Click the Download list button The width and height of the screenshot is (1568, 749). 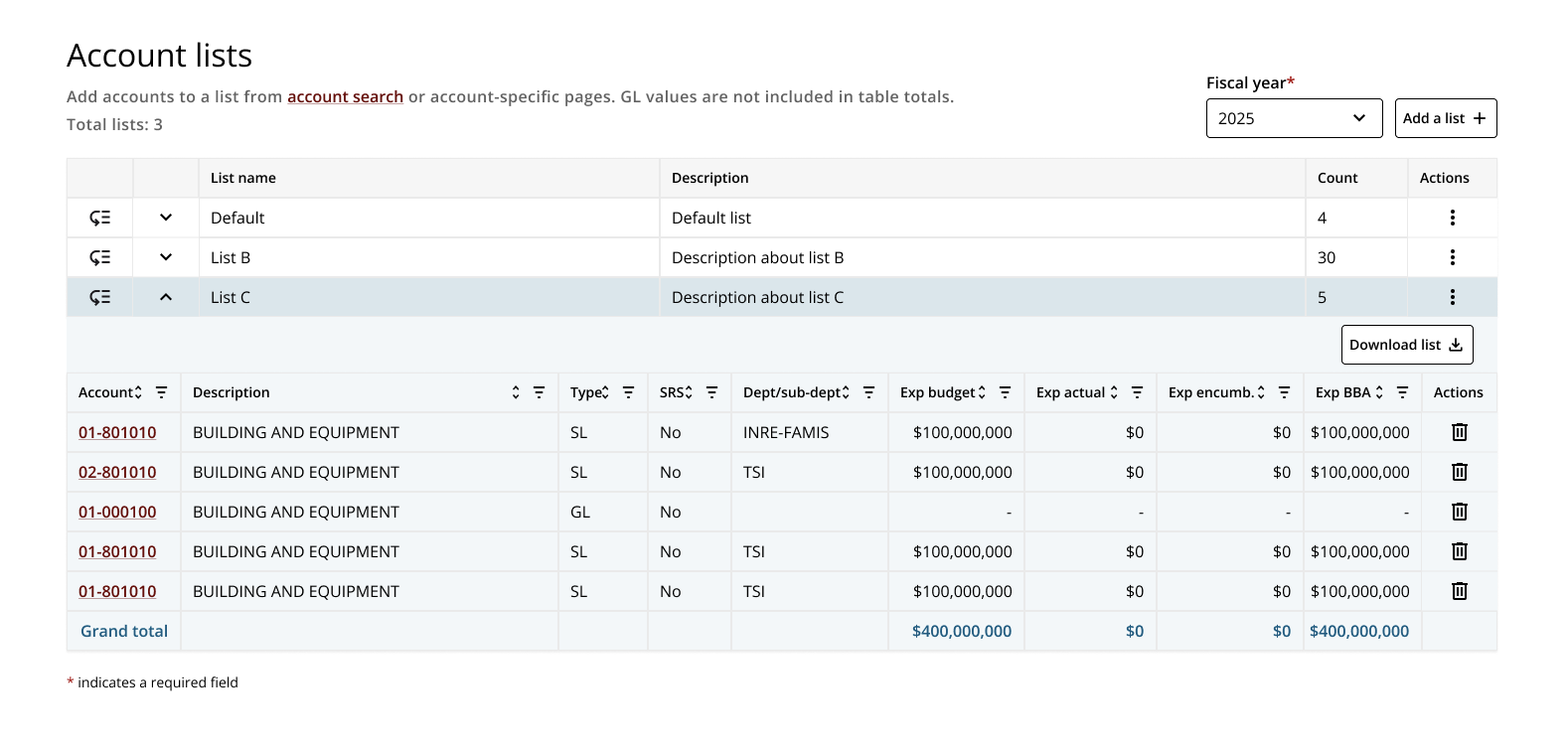point(1406,345)
